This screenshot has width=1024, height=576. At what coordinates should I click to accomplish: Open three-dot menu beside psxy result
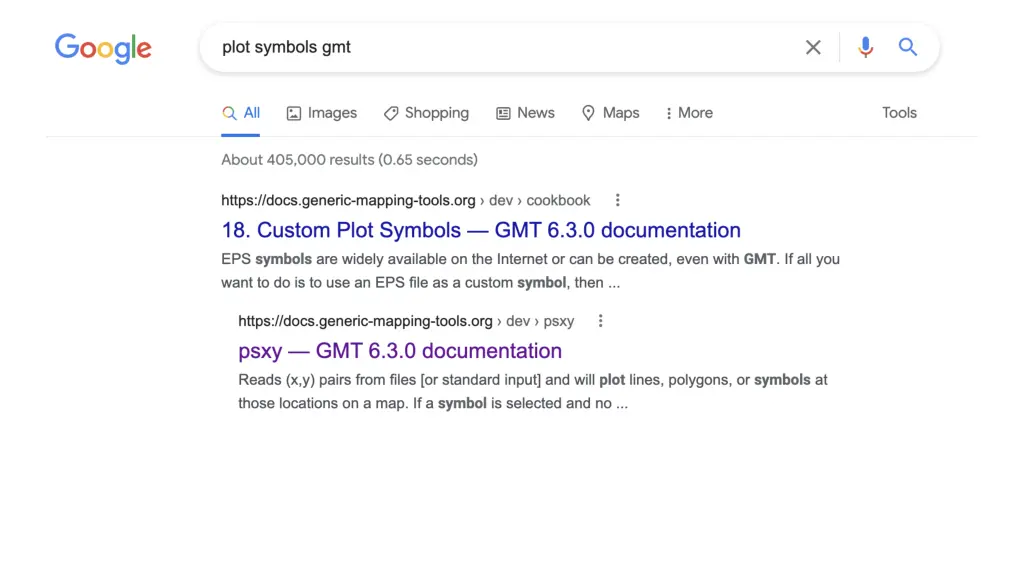pos(600,321)
